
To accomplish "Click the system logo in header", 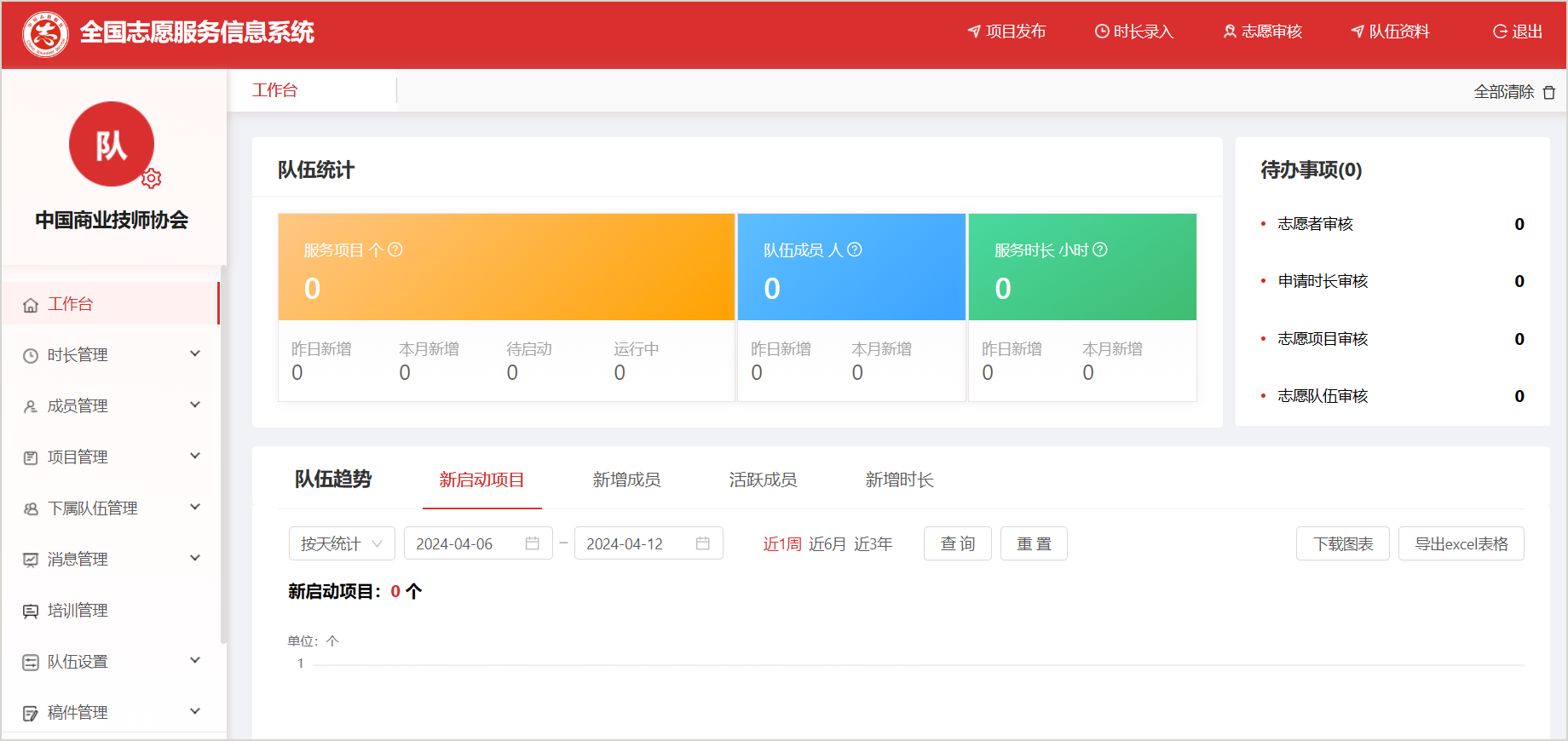I will click(45, 34).
